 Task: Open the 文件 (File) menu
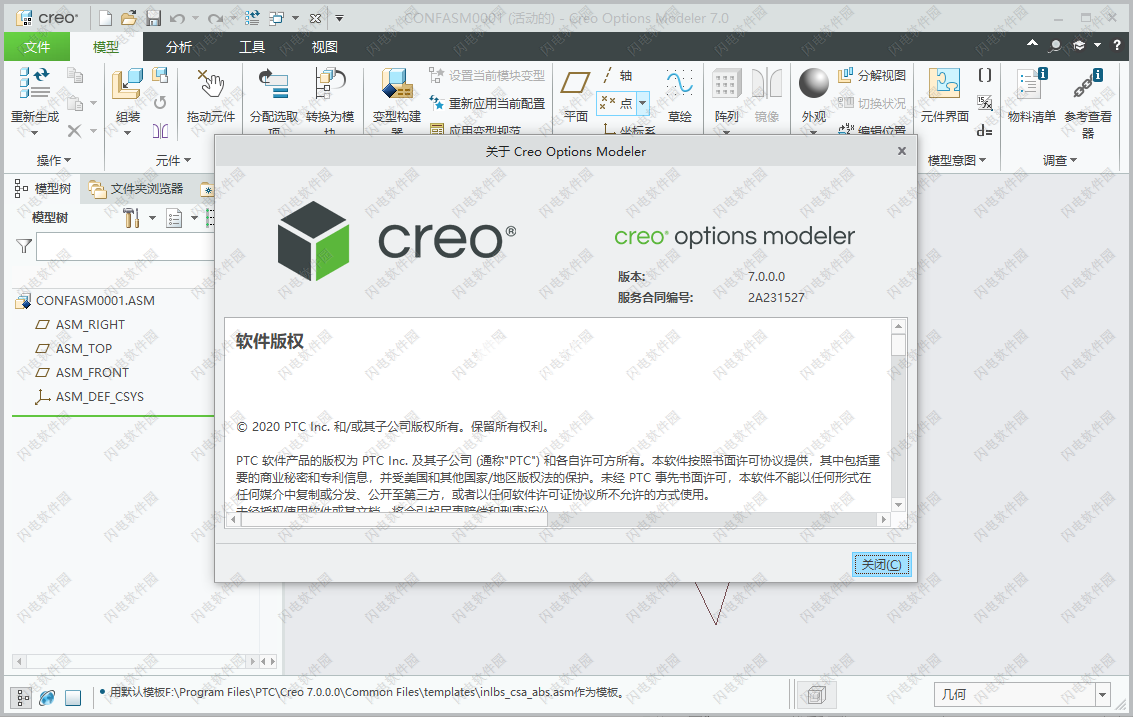(x=37, y=47)
